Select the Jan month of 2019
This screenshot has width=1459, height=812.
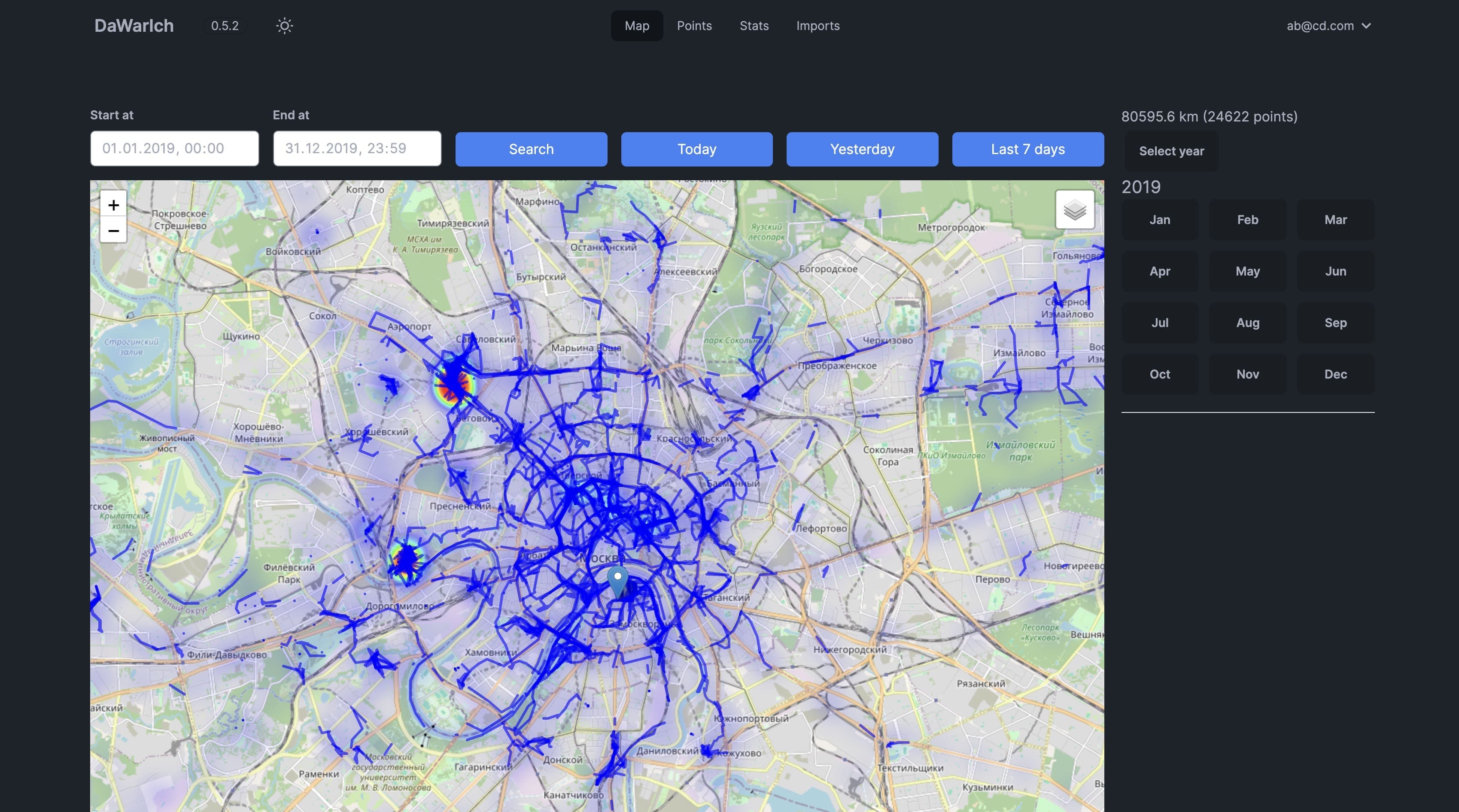(1159, 220)
